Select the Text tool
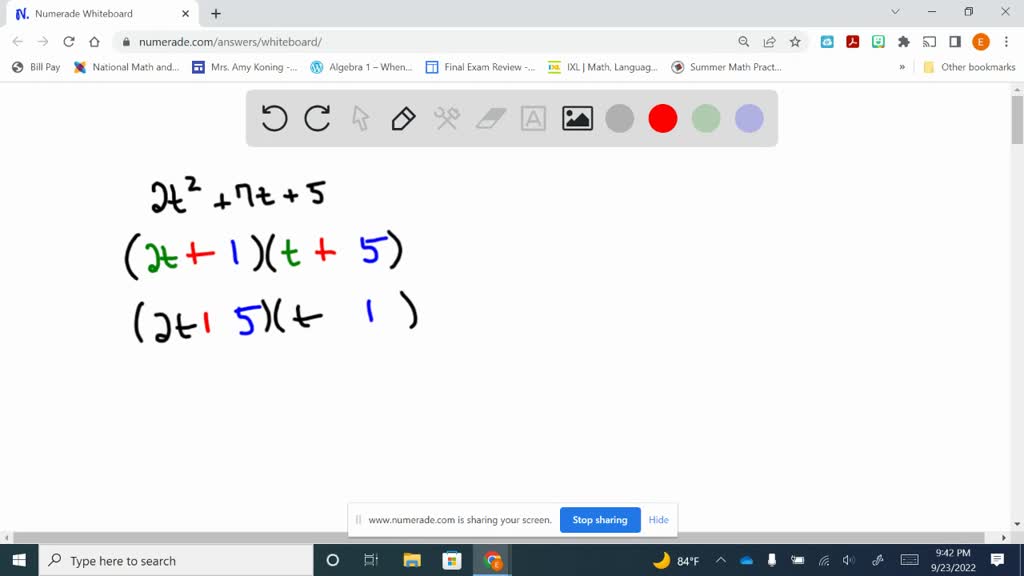The width and height of the screenshot is (1024, 576). point(532,118)
